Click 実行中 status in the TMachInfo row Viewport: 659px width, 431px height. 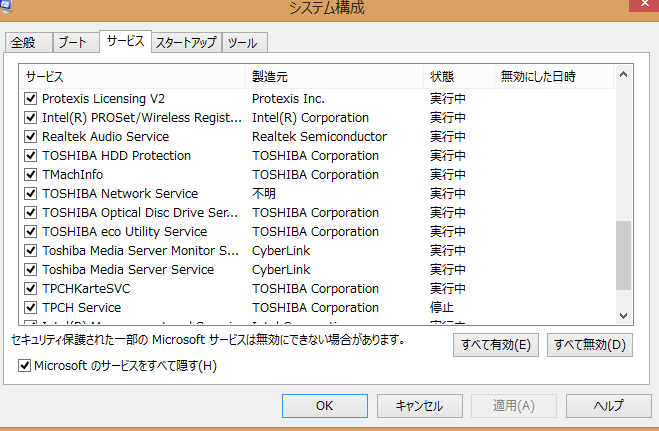click(x=448, y=175)
